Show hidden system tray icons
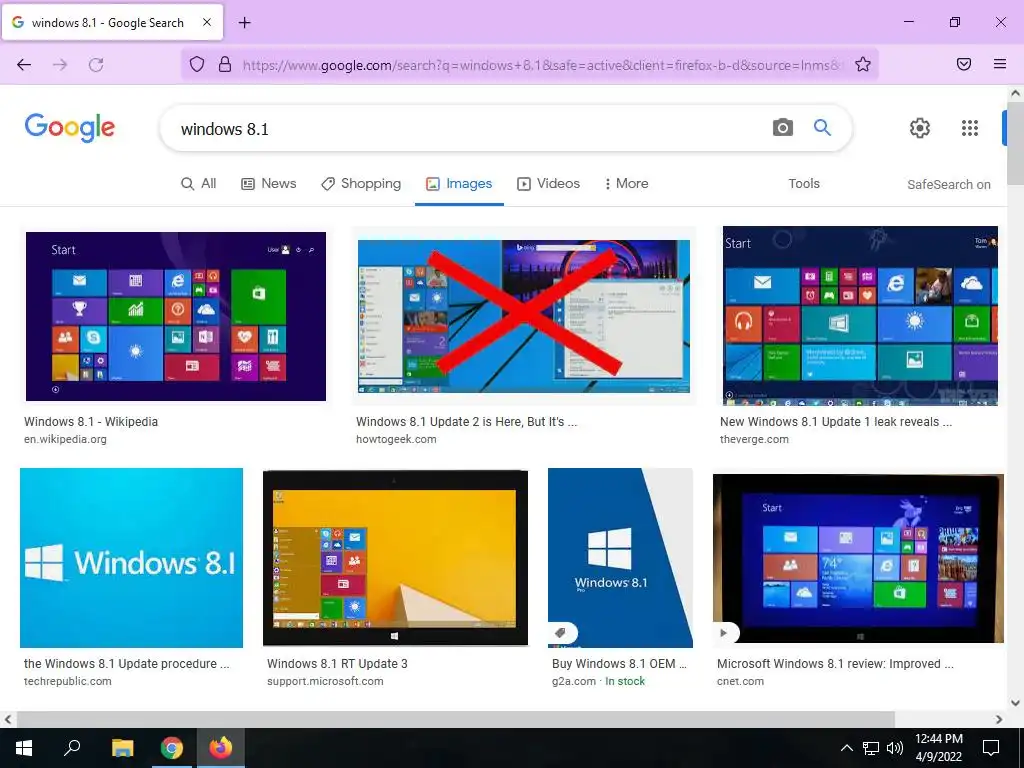 click(x=846, y=748)
